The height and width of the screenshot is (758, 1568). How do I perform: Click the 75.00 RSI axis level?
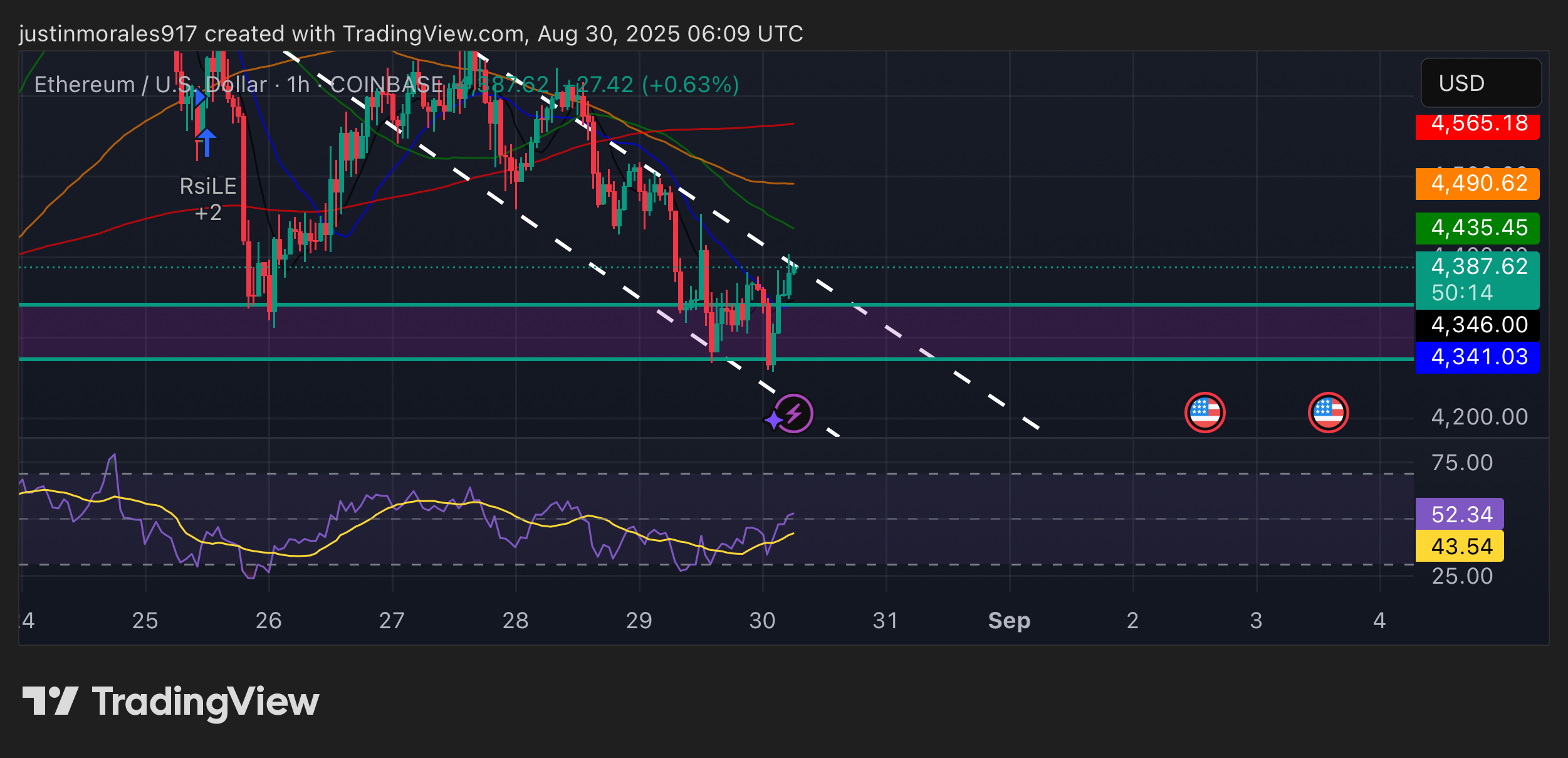[x=1462, y=463]
